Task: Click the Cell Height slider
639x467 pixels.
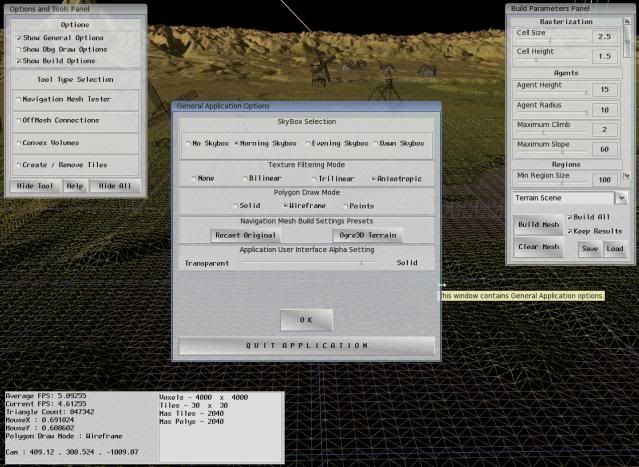Action: pyautogui.click(x=553, y=59)
